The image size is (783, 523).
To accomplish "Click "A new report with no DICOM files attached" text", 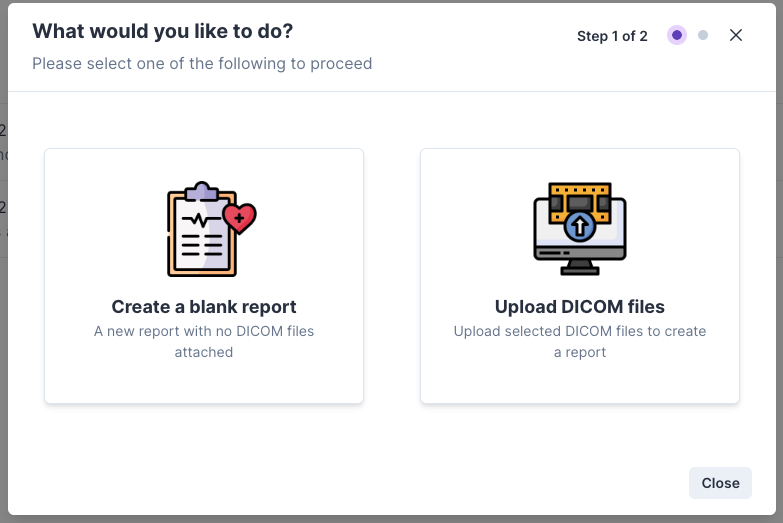I will click(204, 342).
